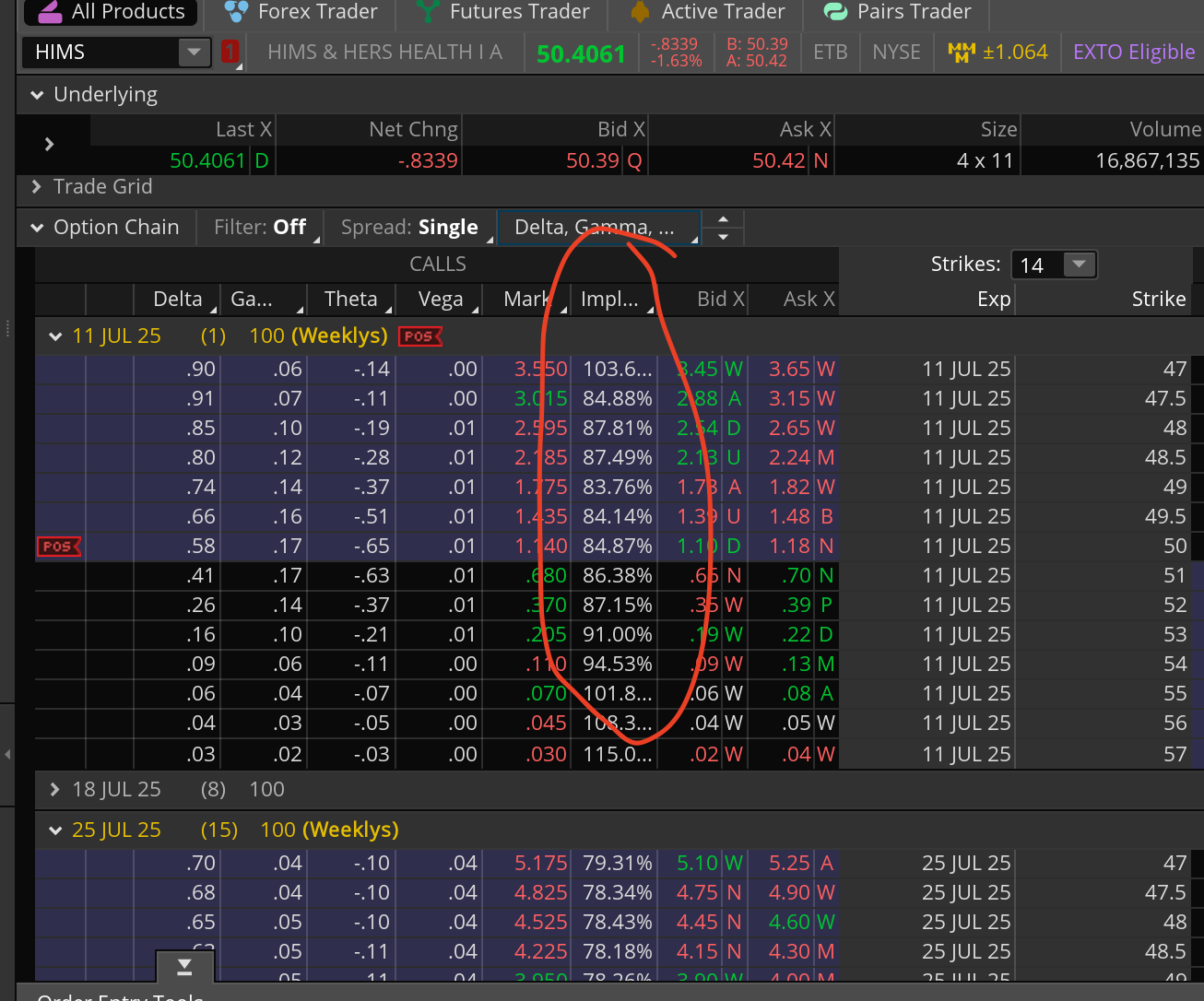1204x1001 pixels.
Task: Click ask .13 on the 54 strike
Action: [x=797, y=665]
